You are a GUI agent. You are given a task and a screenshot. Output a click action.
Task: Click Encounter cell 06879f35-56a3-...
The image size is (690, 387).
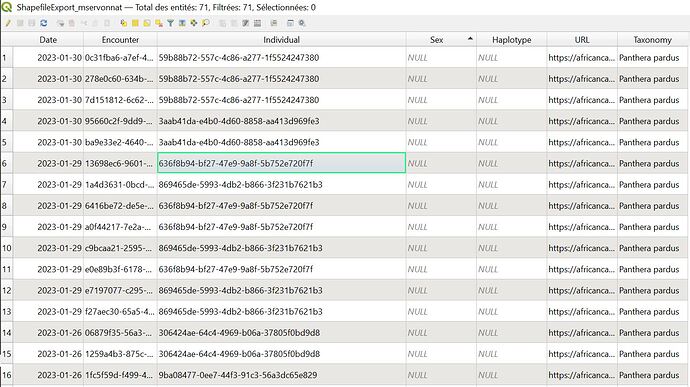[x=120, y=332]
